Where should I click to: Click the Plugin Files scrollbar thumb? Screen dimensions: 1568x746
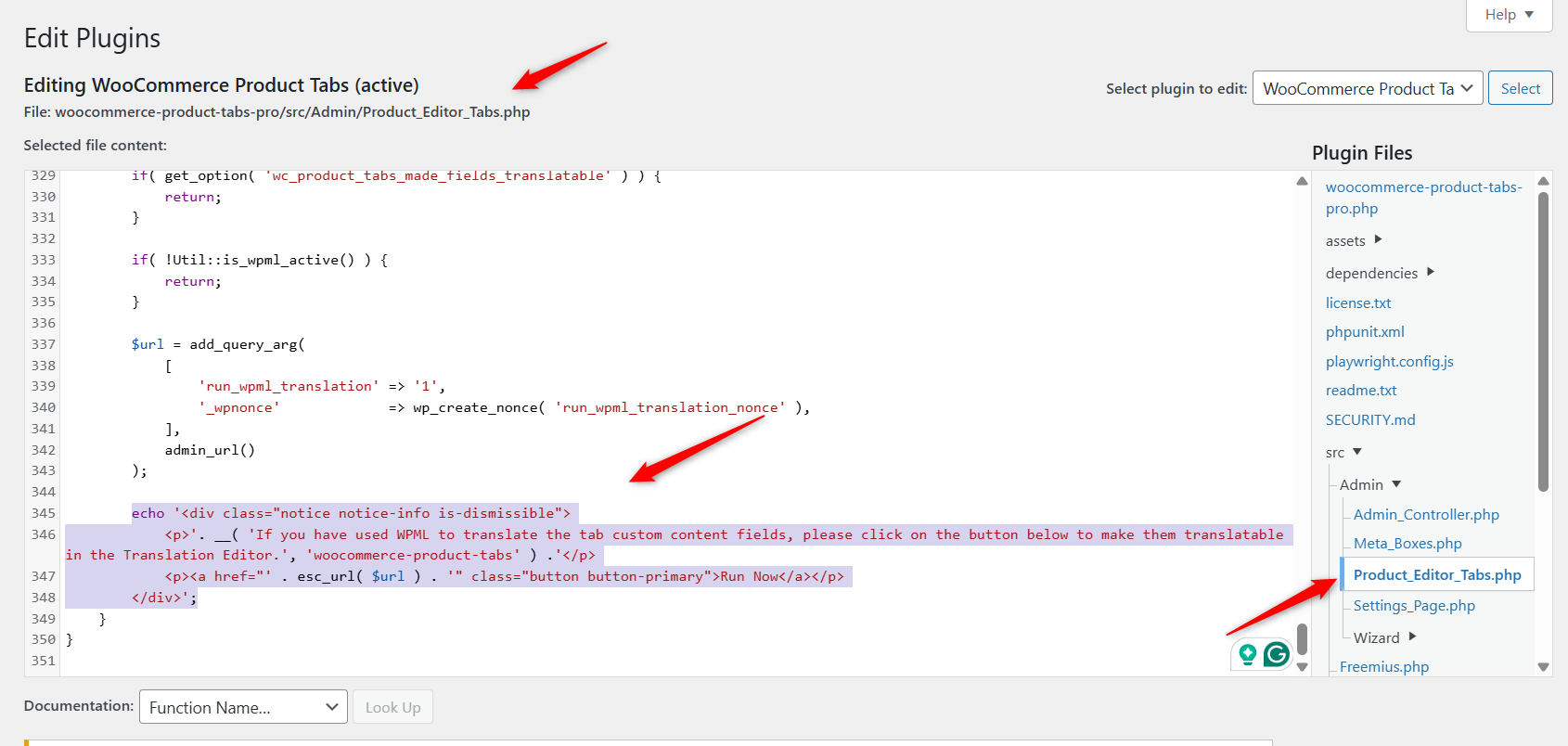click(x=1543, y=341)
